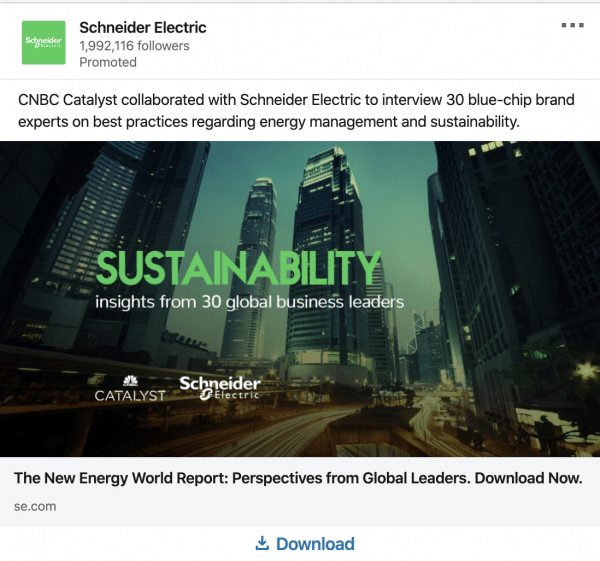600x561 pixels.
Task: Open the Schneider Electric company name link
Action: point(143,28)
